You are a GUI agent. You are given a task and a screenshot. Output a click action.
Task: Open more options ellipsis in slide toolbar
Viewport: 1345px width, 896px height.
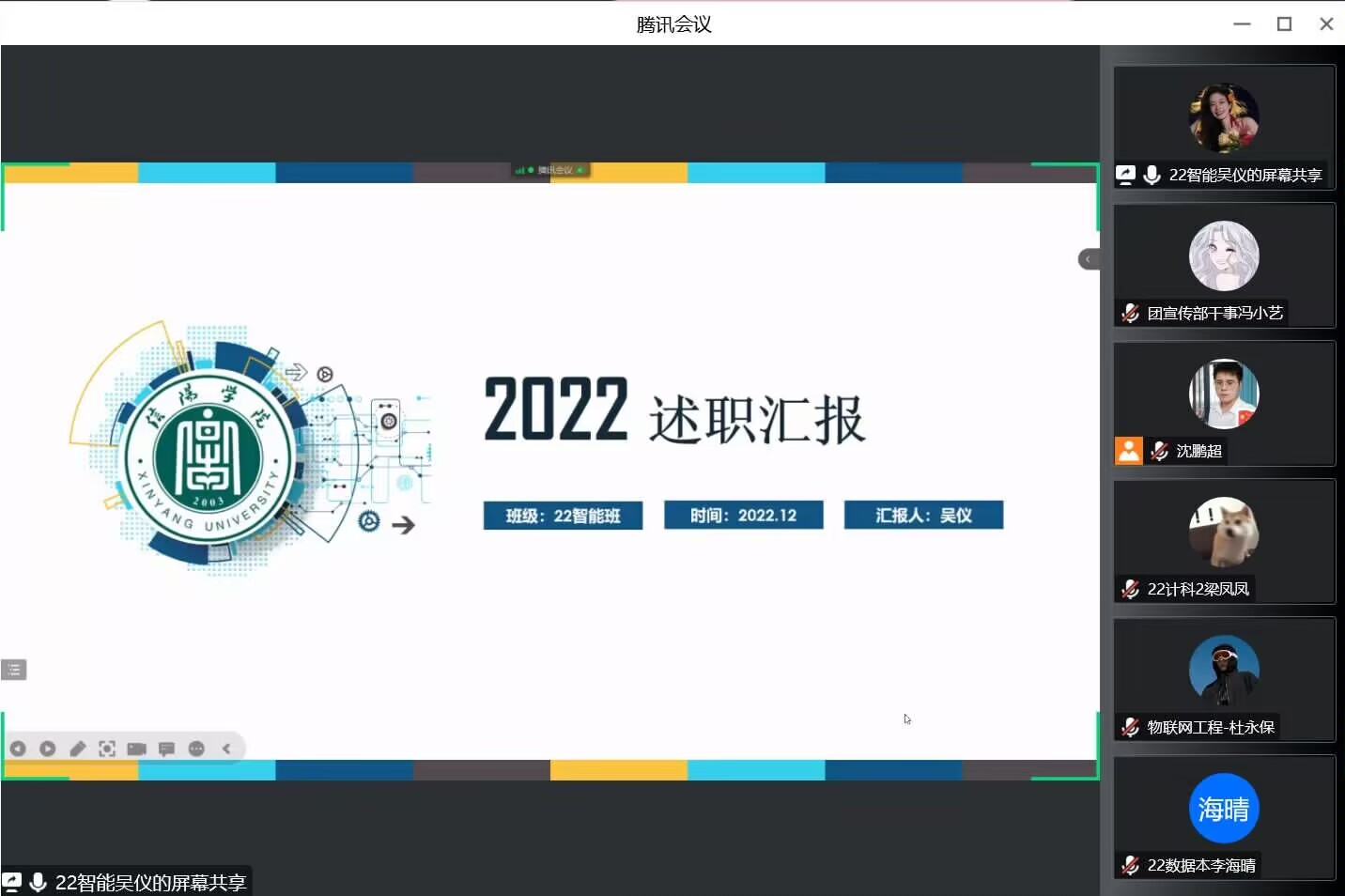196,749
